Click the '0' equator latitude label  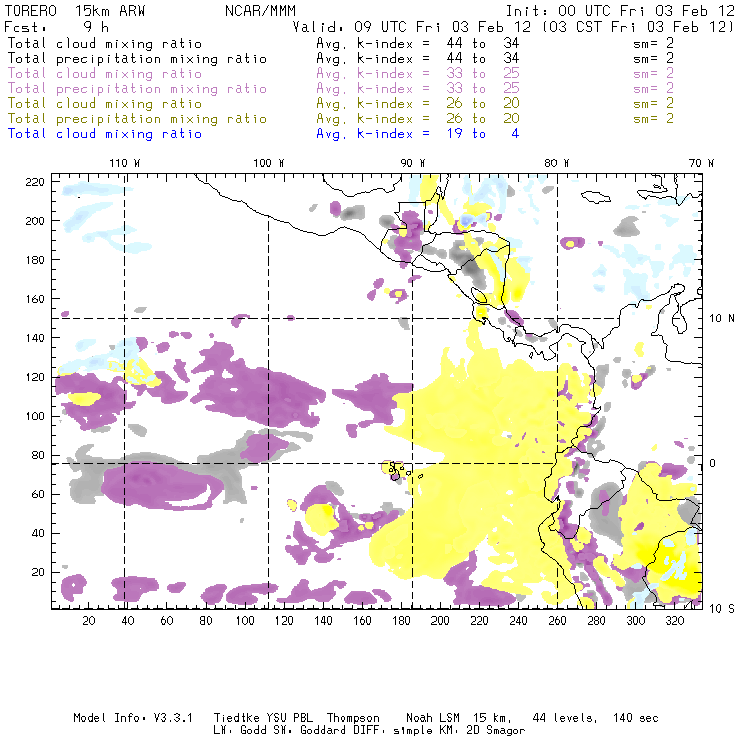(713, 463)
